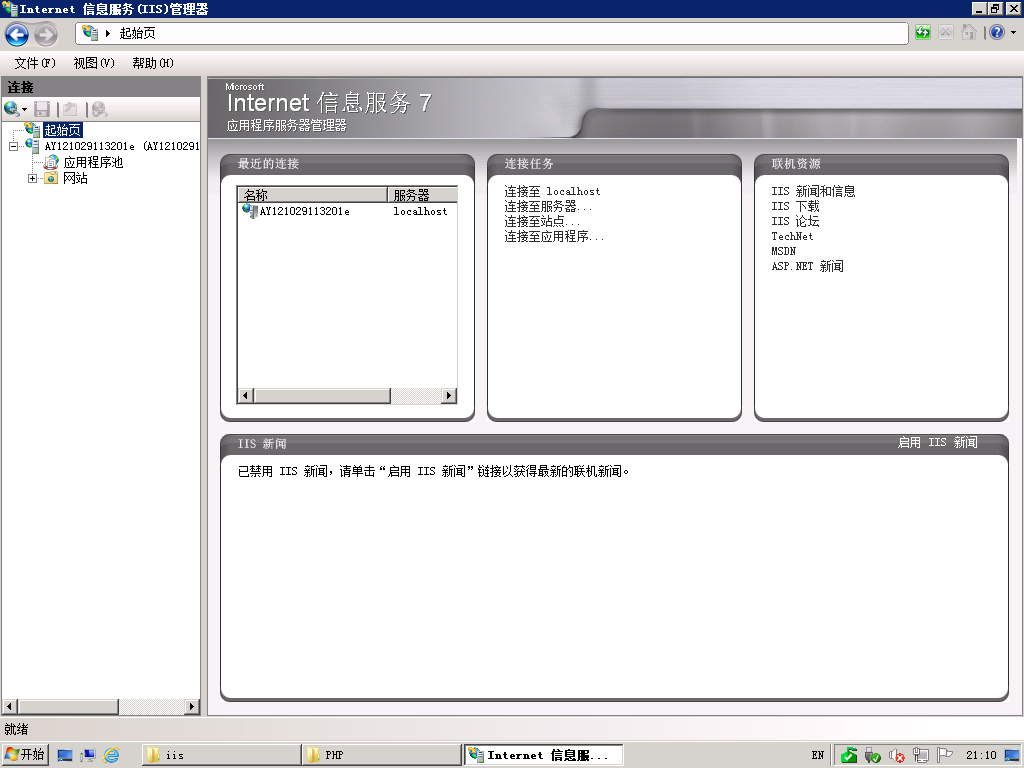1024x768 pixels.
Task: Click the home toolbar icon
Action: click(968, 32)
